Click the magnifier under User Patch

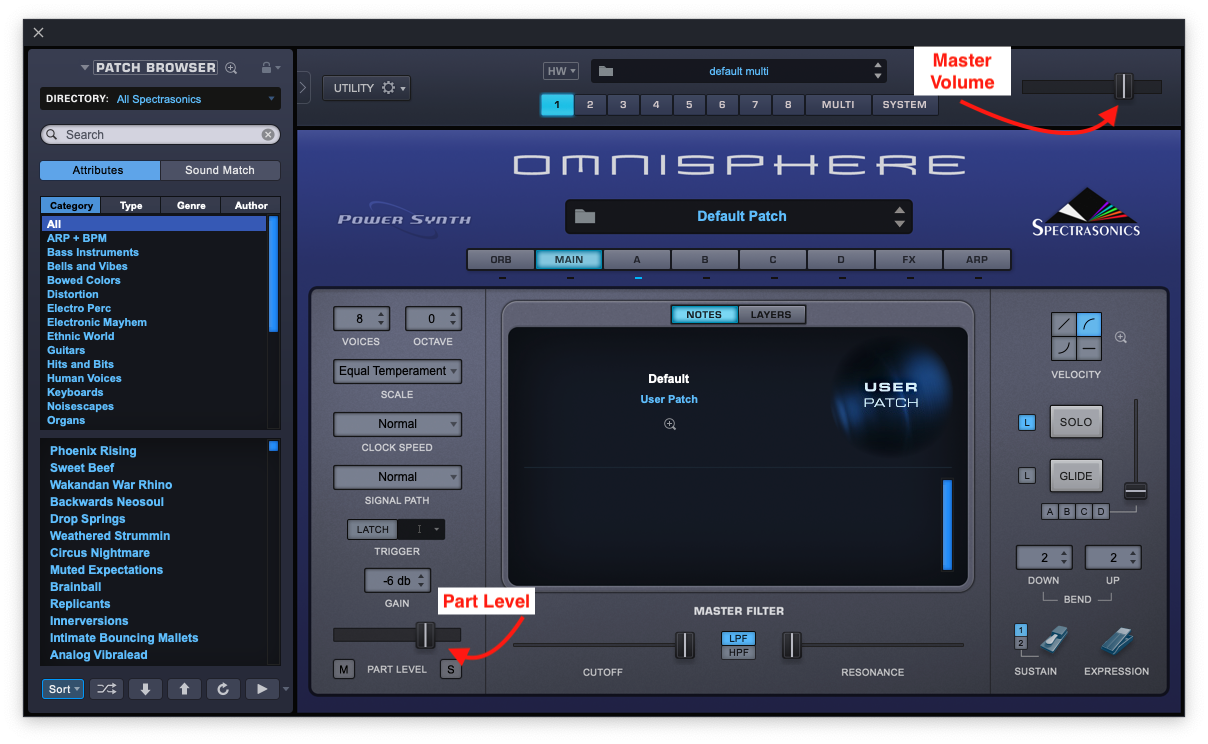click(670, 424)
